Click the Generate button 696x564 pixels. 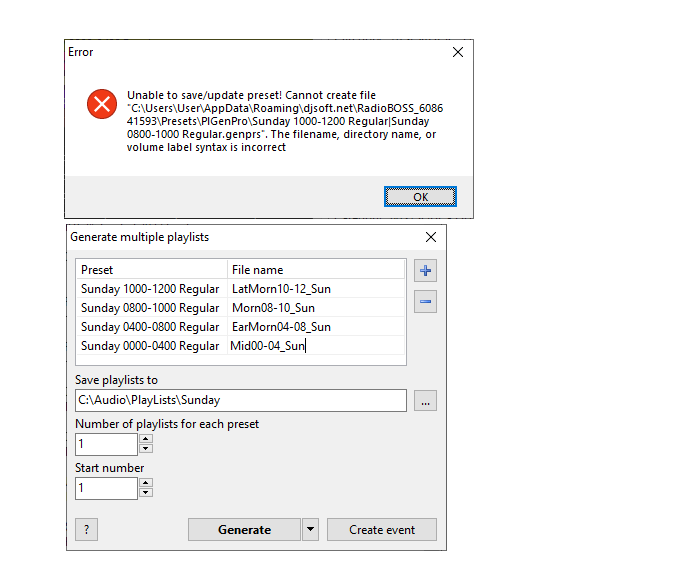tap(244, 530)
